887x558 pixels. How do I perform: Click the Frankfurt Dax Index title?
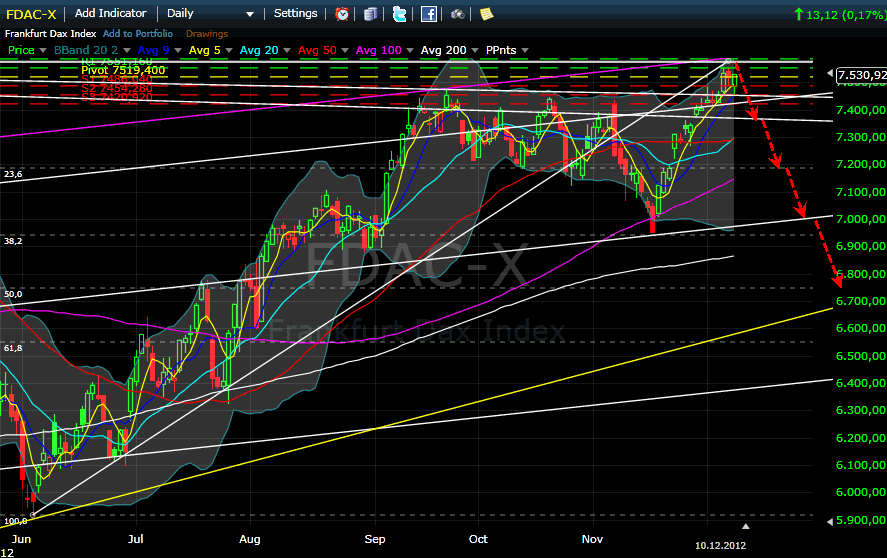click(50, 33)
